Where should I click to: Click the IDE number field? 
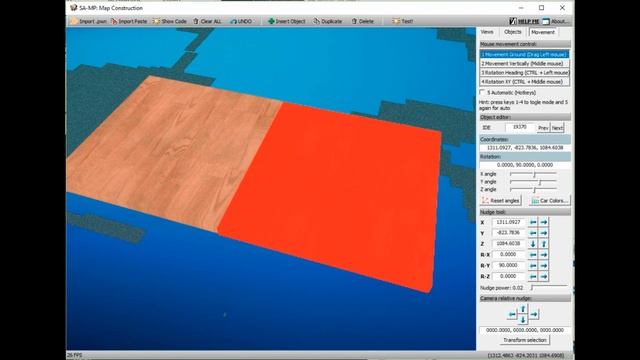[520, 127]
